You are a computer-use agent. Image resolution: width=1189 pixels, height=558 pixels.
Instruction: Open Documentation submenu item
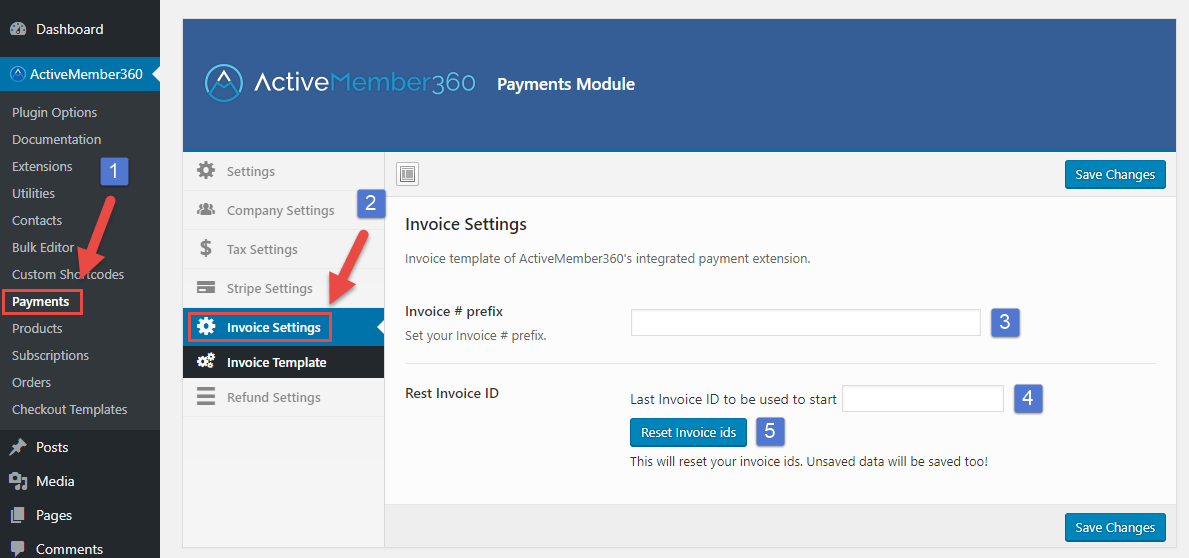pos(56,140)
